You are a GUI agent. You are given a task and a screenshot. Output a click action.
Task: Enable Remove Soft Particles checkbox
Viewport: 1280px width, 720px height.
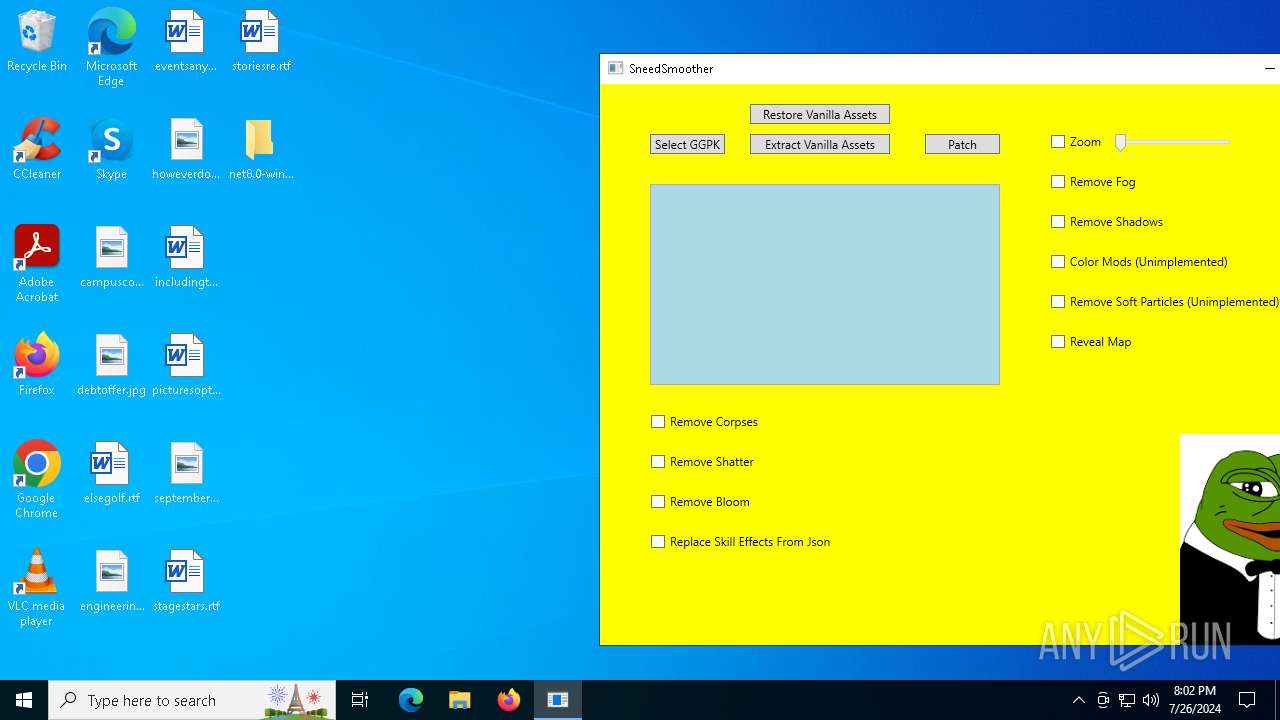(1058, 302)
